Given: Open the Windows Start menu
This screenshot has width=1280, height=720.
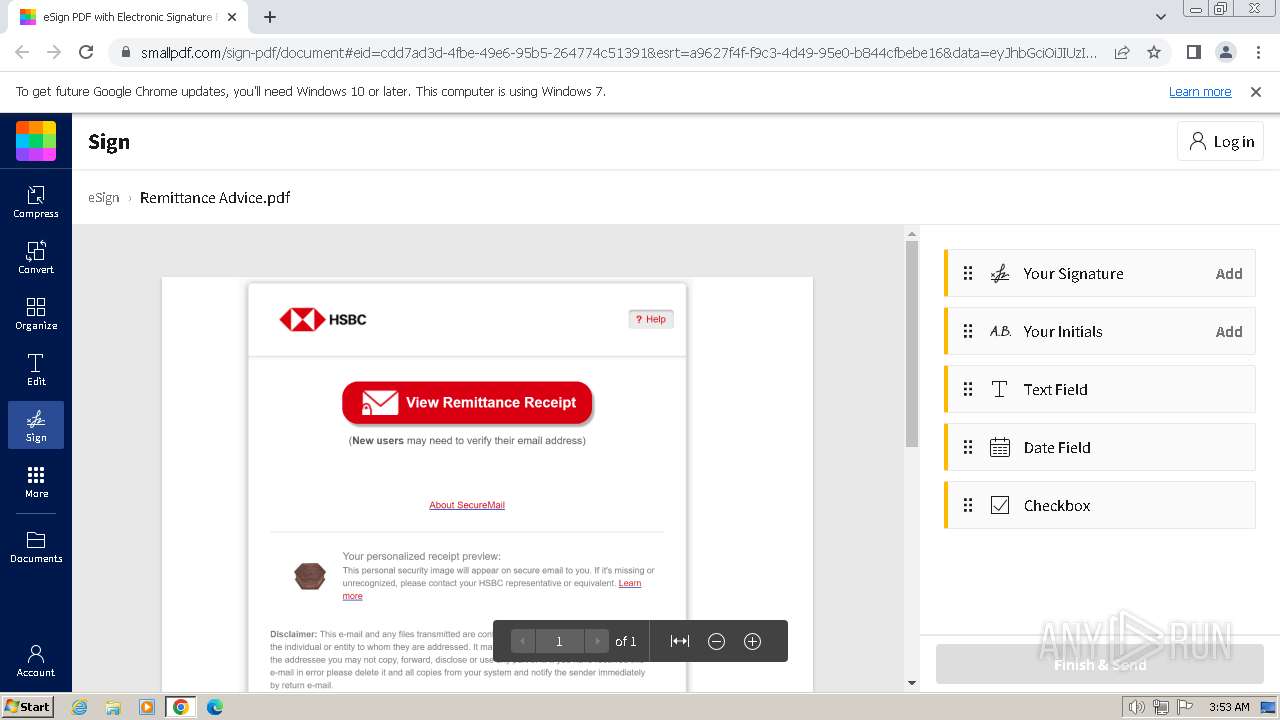Looking at the screenshot, I should coord(28,706).
